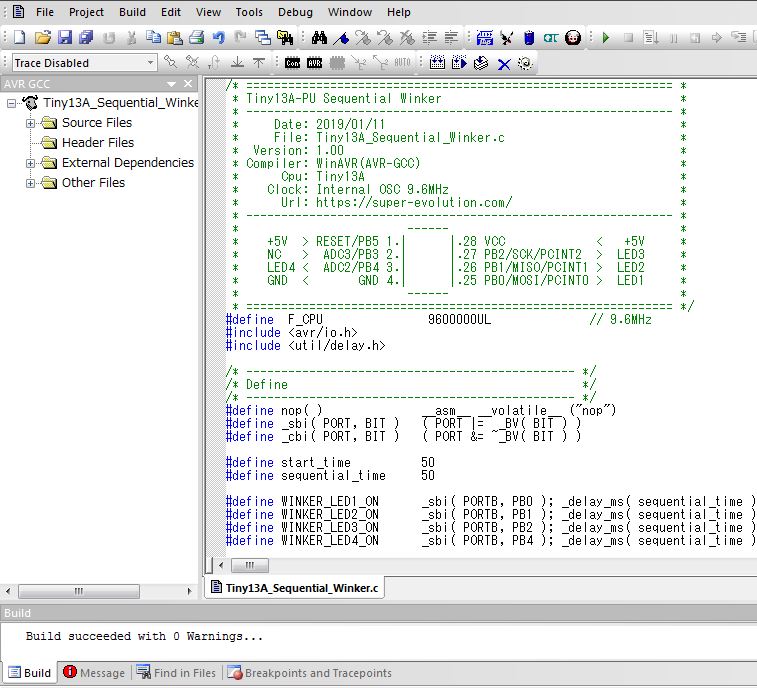
Task: Click the Open File folder icon
Action: (x=42, y=38)
